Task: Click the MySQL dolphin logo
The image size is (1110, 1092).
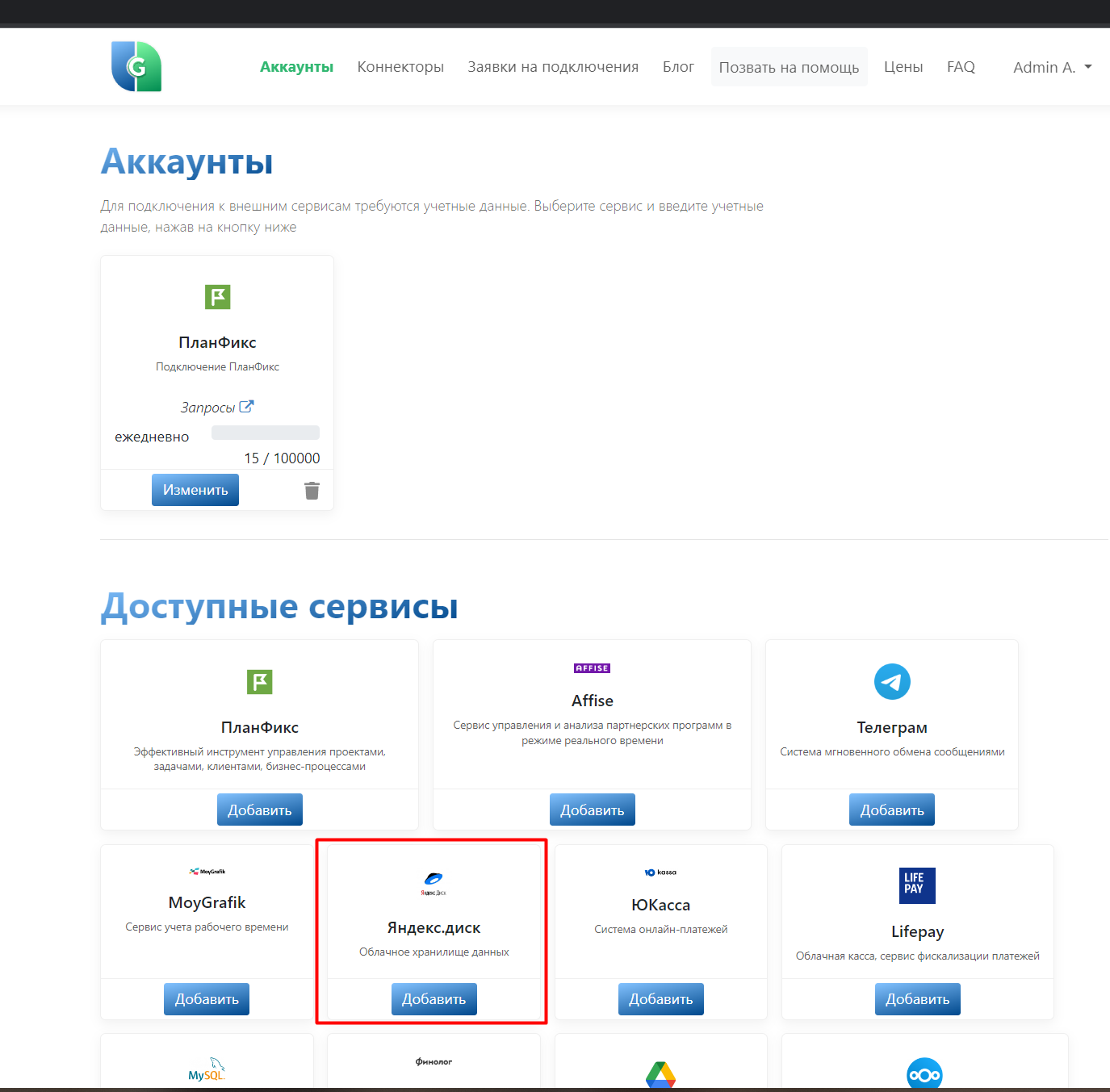Action: [x=207, y=1069]
